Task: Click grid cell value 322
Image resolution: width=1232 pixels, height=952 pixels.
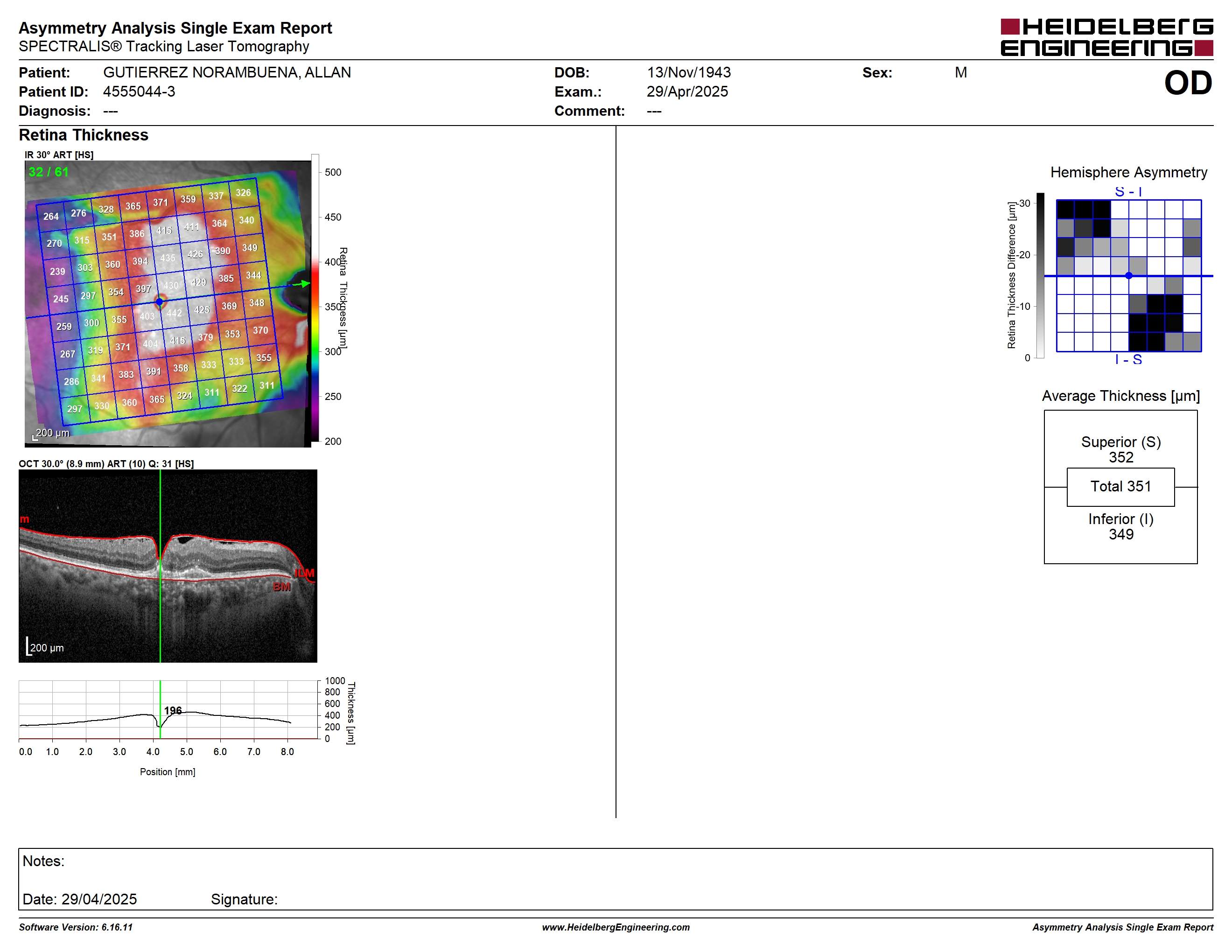Action: (x=239, y=389)
